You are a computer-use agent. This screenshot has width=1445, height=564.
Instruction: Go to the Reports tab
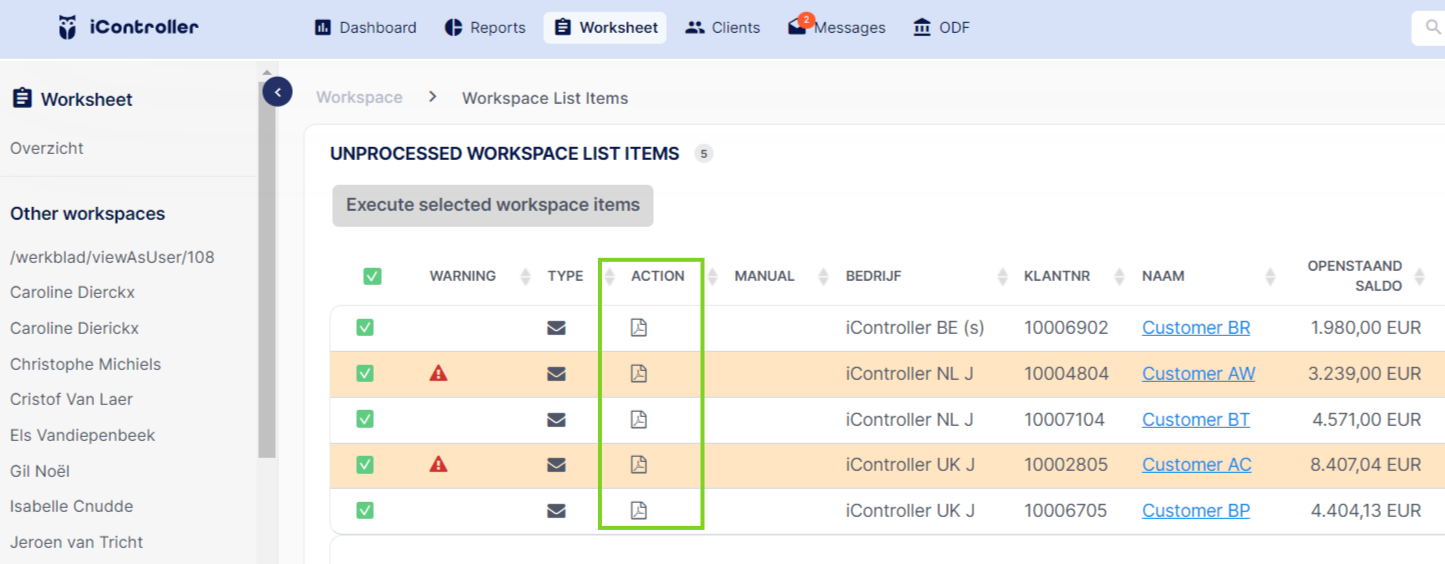(x=485, y=27)
